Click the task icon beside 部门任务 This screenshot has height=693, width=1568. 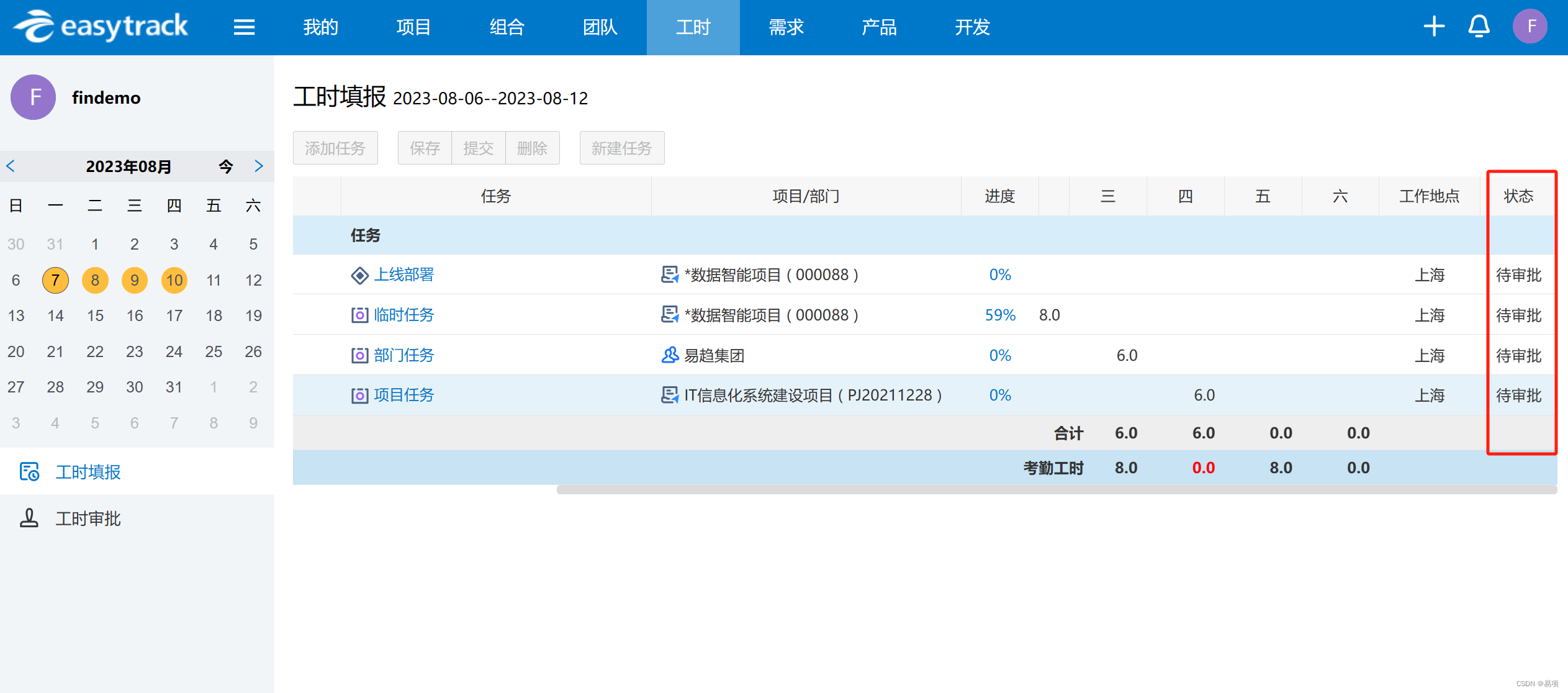point(359,355)
